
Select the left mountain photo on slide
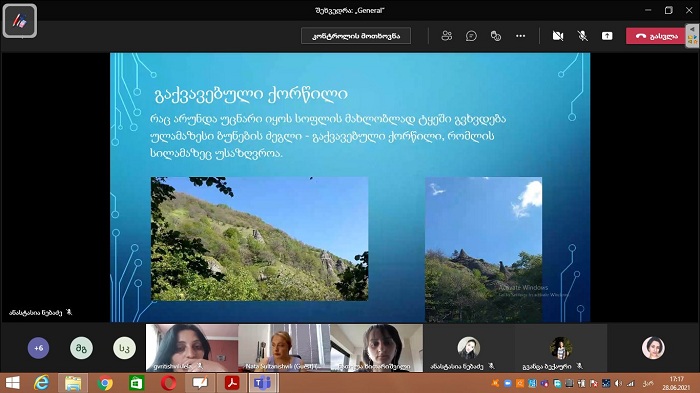click(259, 238)
